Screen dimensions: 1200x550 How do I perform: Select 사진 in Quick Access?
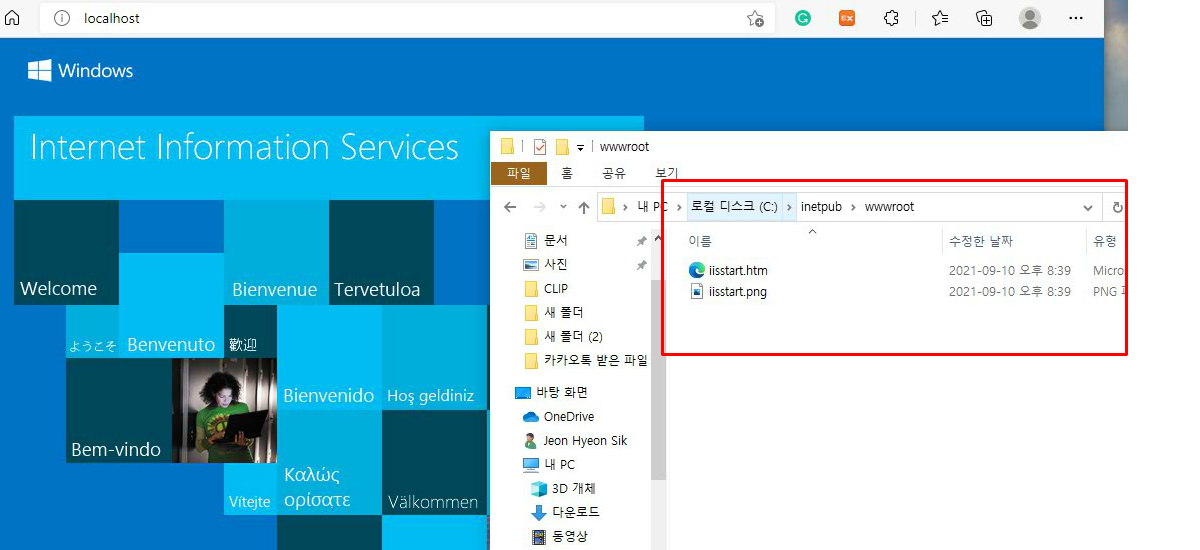point(555,265)
